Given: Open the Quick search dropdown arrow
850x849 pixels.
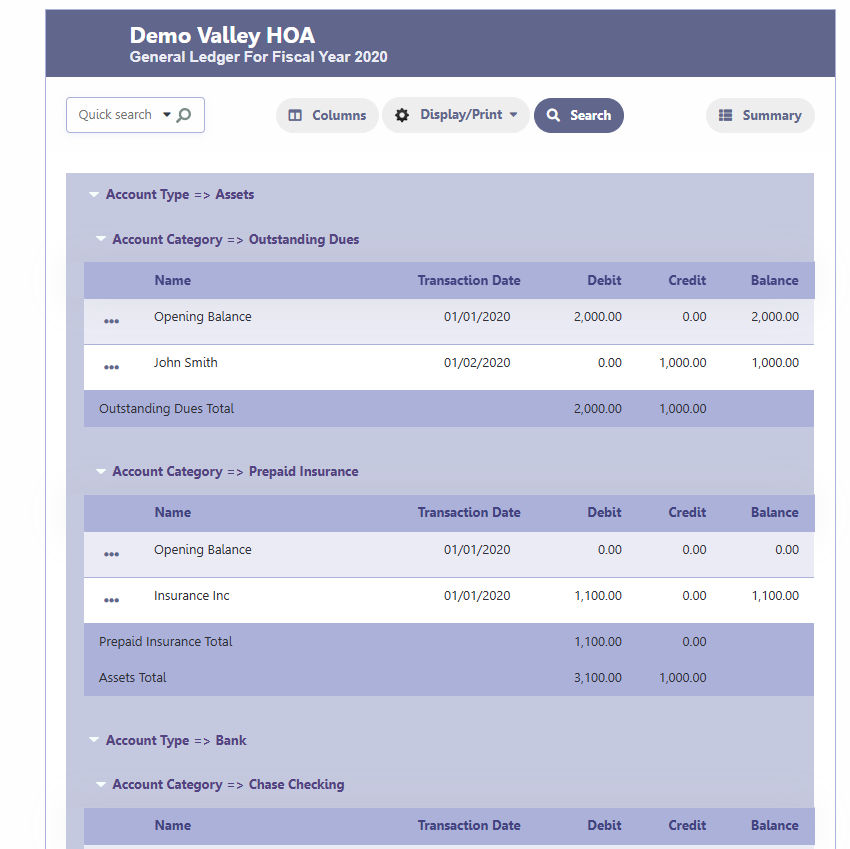Looking at the screenshot, I should (166, 115).
